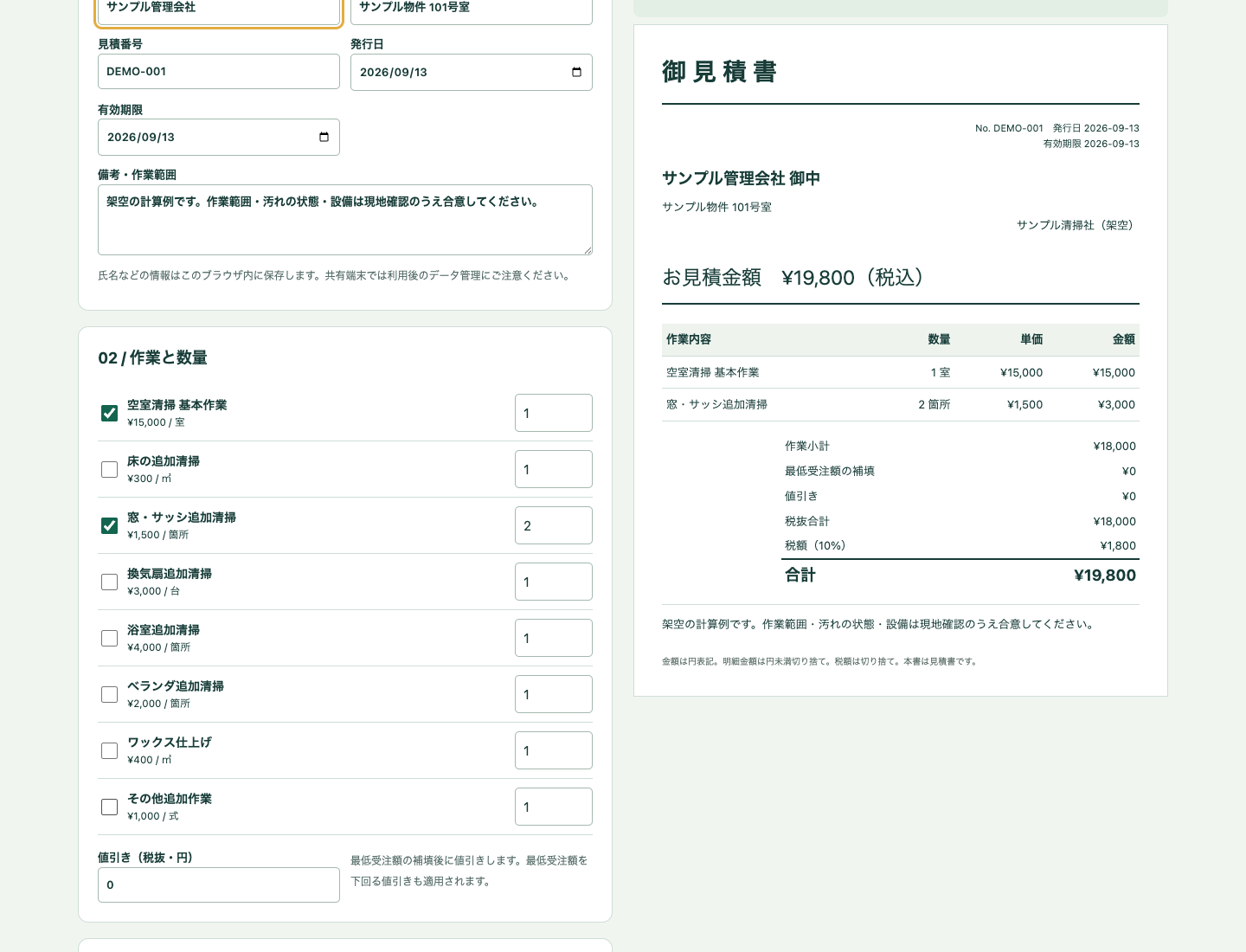Click quantity field for 空室清掃 基本作業
The height and width of the screenshot is (952, 1246).
tap(554, 413)
